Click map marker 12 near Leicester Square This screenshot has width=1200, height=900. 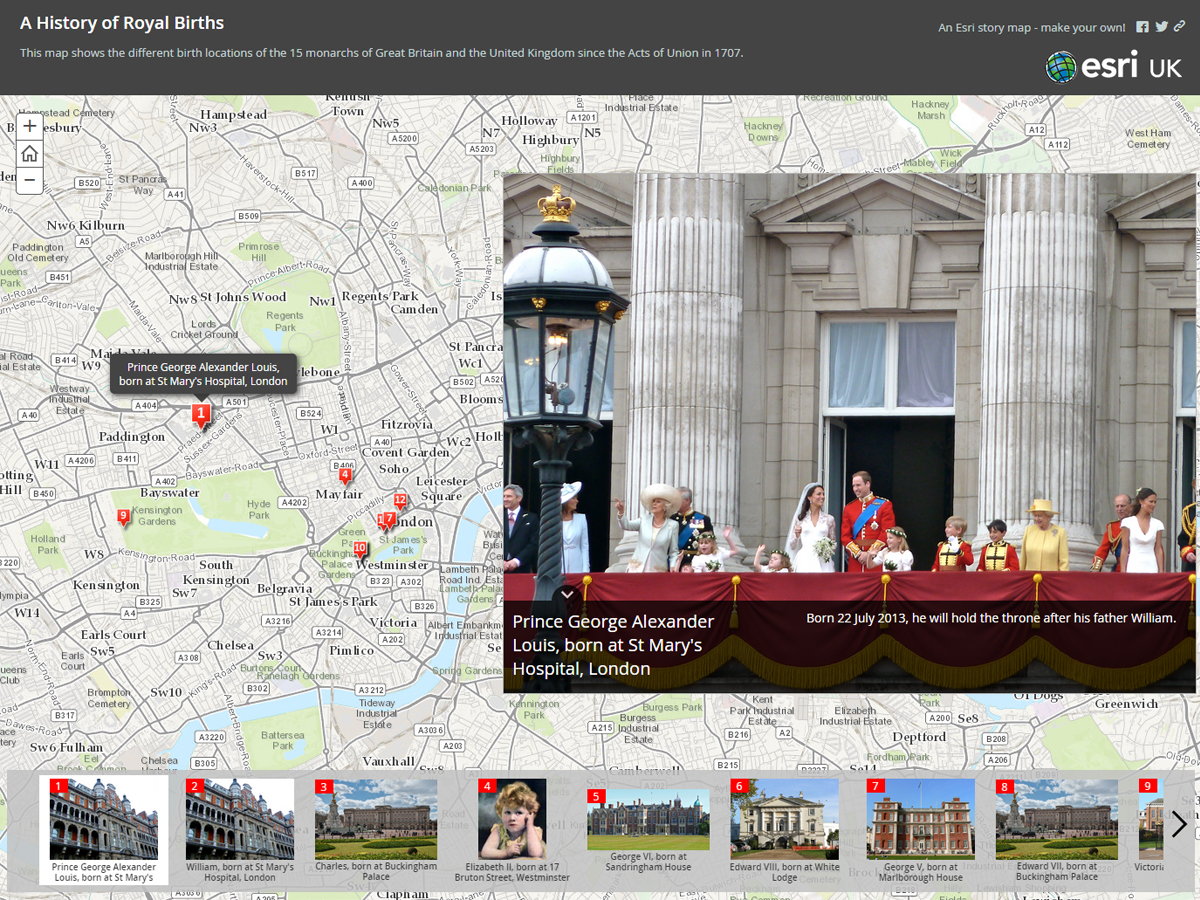[x=400, y=500]
